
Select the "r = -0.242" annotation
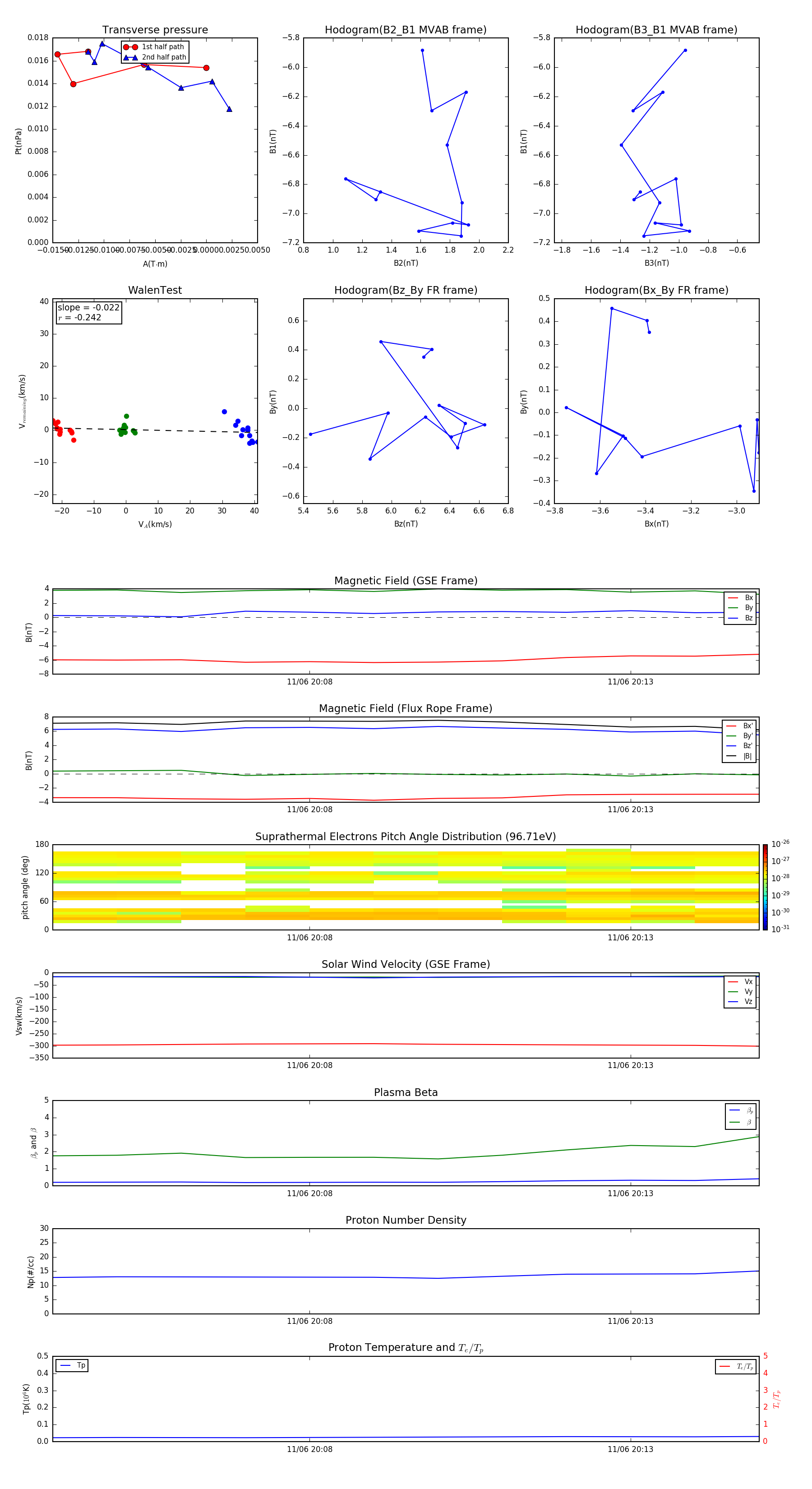coord(80,317)
